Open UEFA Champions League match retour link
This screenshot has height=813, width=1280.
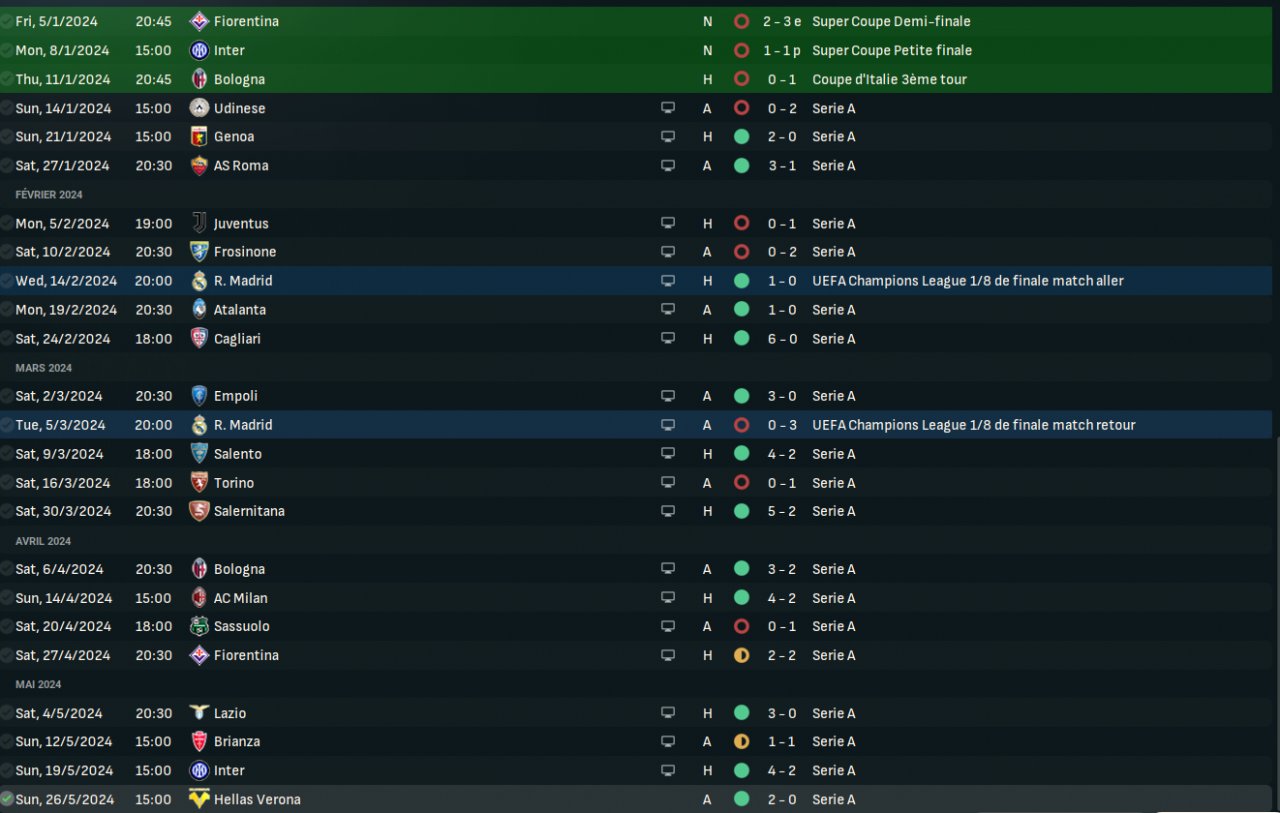click(973, 425)
